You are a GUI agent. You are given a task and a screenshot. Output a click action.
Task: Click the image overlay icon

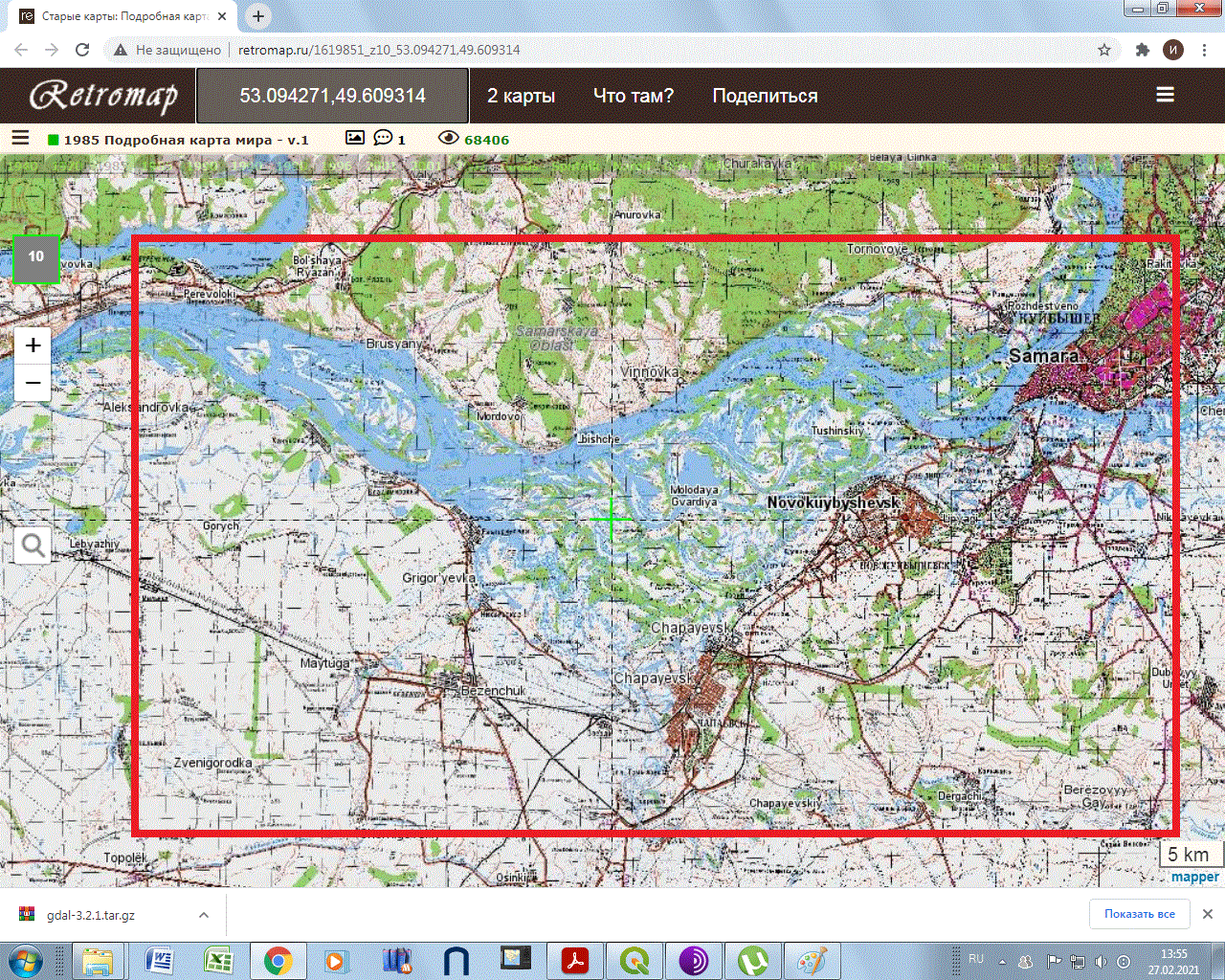(x=355, y=138)
